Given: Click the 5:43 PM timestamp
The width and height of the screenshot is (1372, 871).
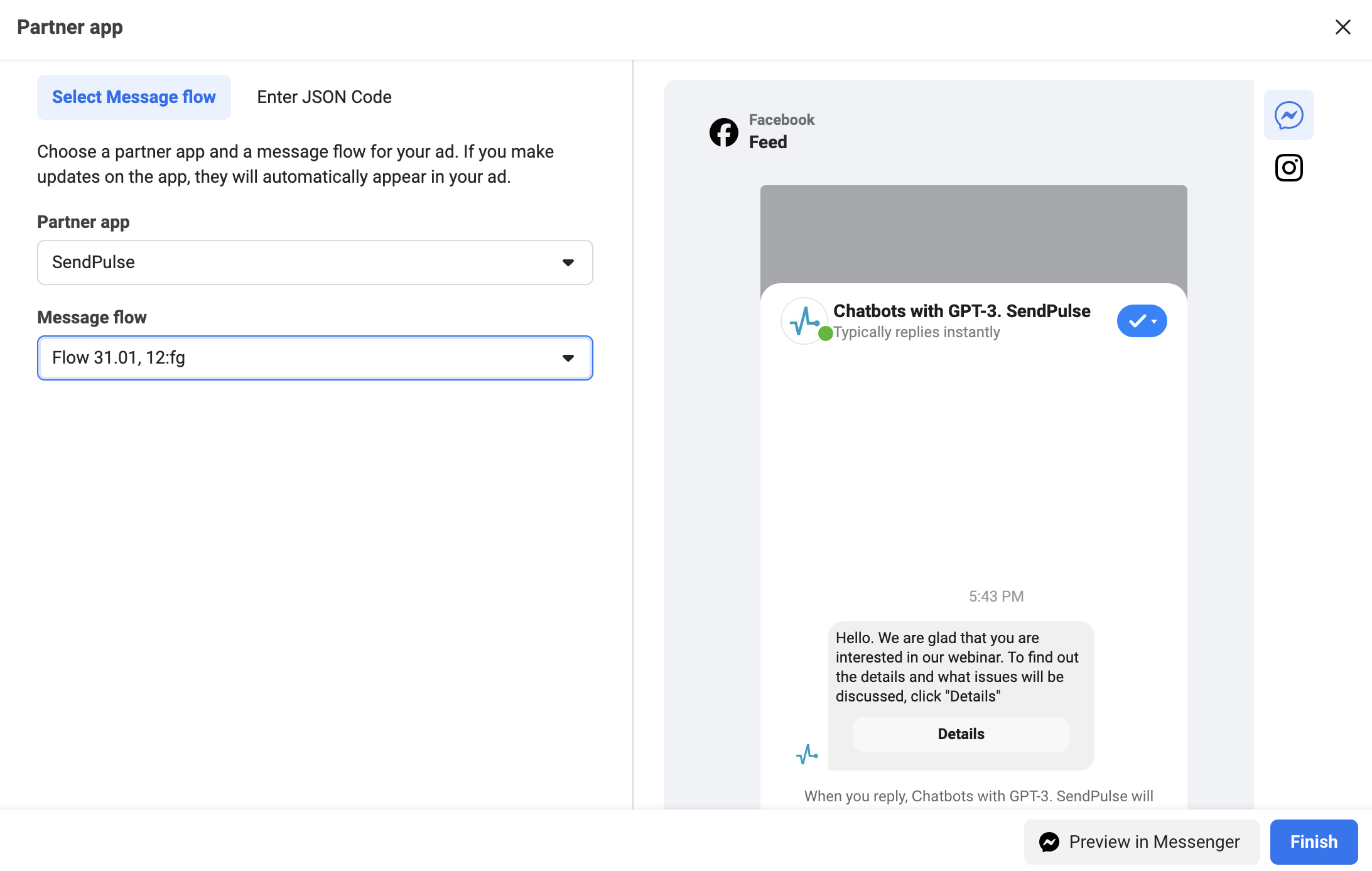Looking at the screenshot, I should click(x=996, y=596).
